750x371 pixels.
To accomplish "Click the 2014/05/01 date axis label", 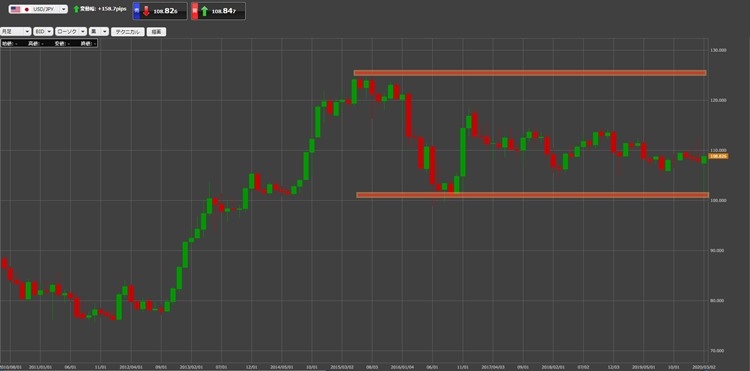I will 282,368.
